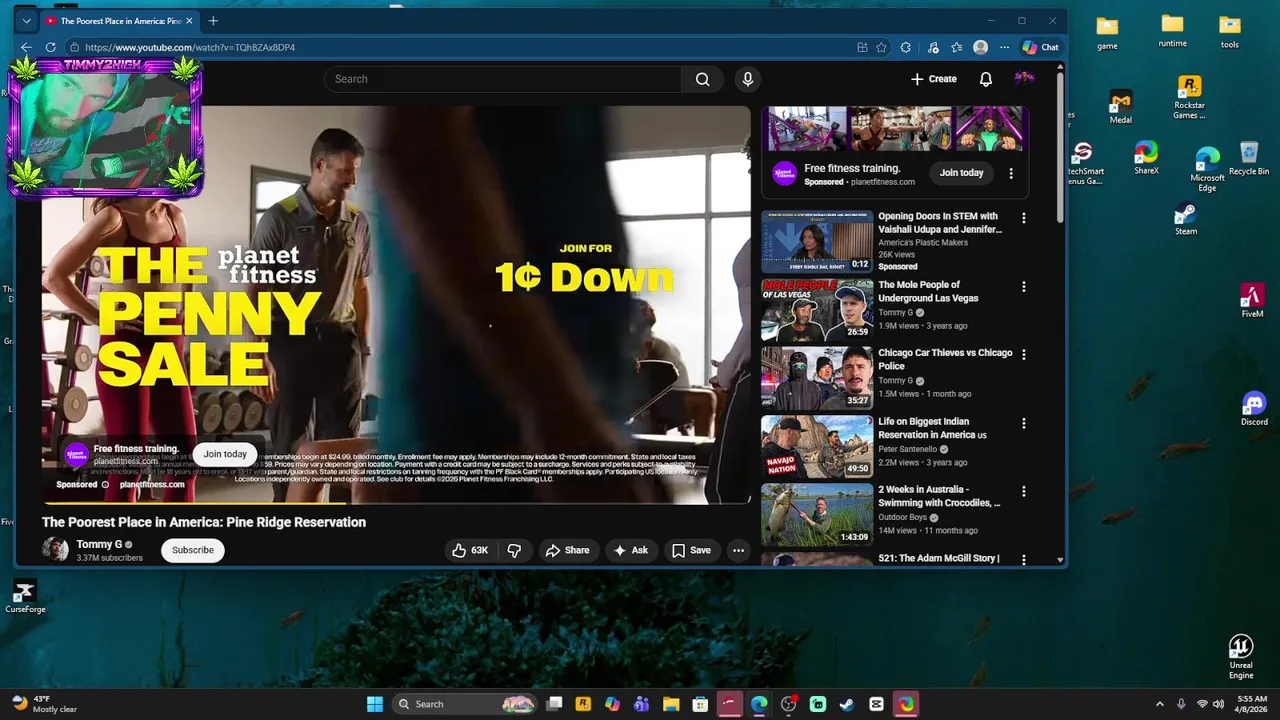Open Edge settings ellipsis menu
Screen dimensions: 1280x720
click(1004, 47)
